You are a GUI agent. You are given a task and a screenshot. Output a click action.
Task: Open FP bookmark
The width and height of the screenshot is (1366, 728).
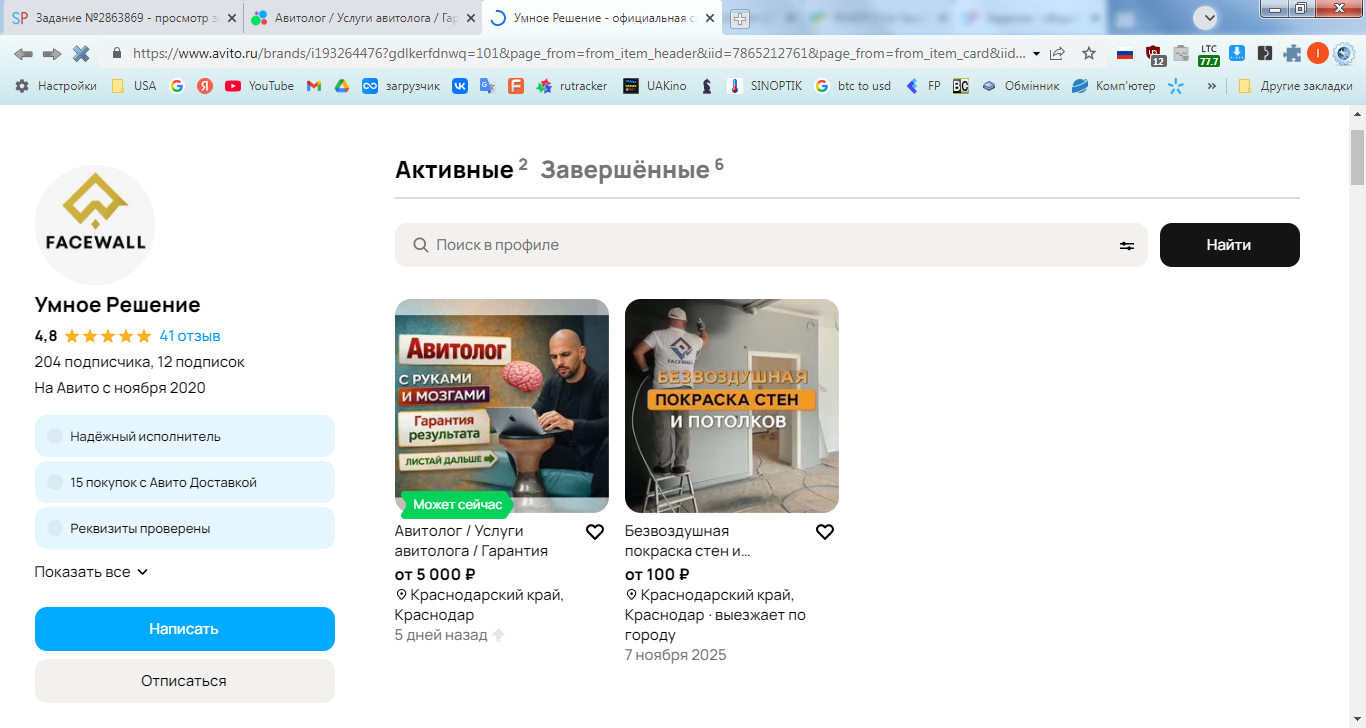click(923, 86)
